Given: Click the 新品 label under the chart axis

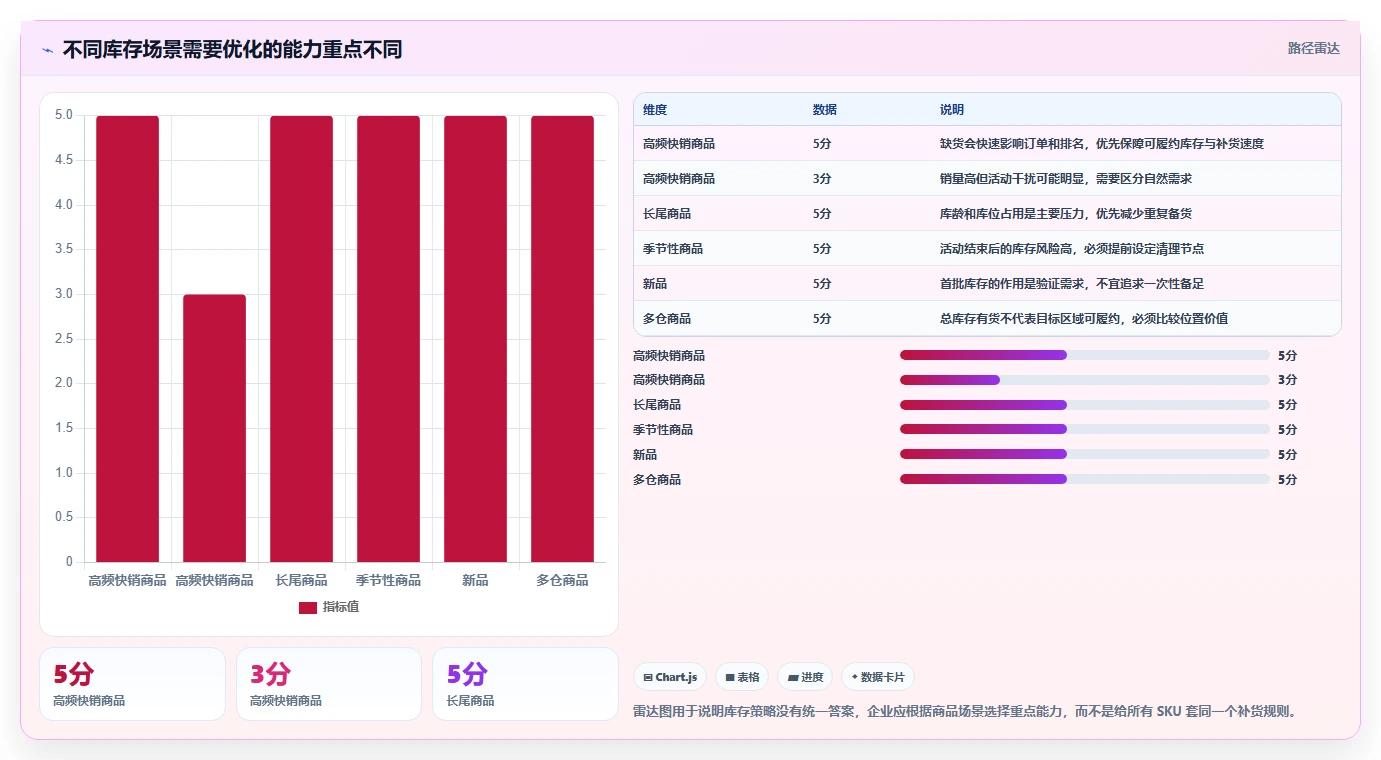Looking at the screenshot, I should [475, 580].
